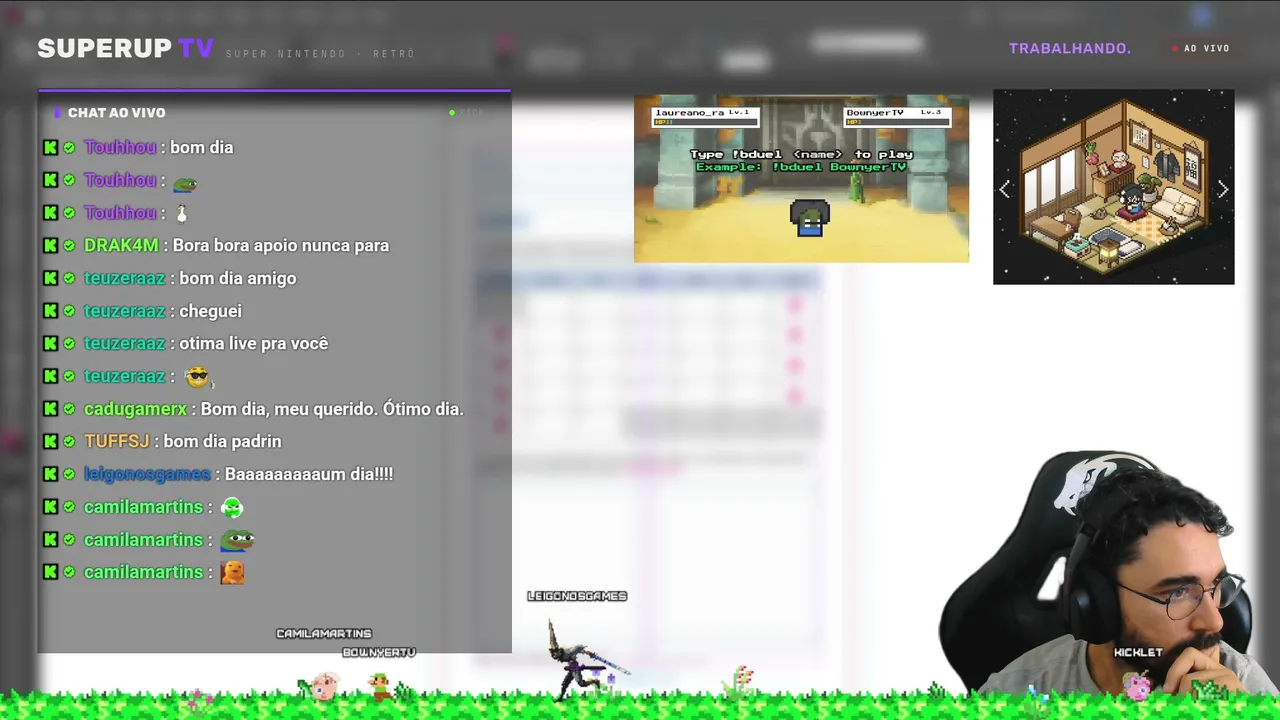Open the pixel-art room thumbnail
Screen dimensions: 1280x720
click(x=1113, y=187)
